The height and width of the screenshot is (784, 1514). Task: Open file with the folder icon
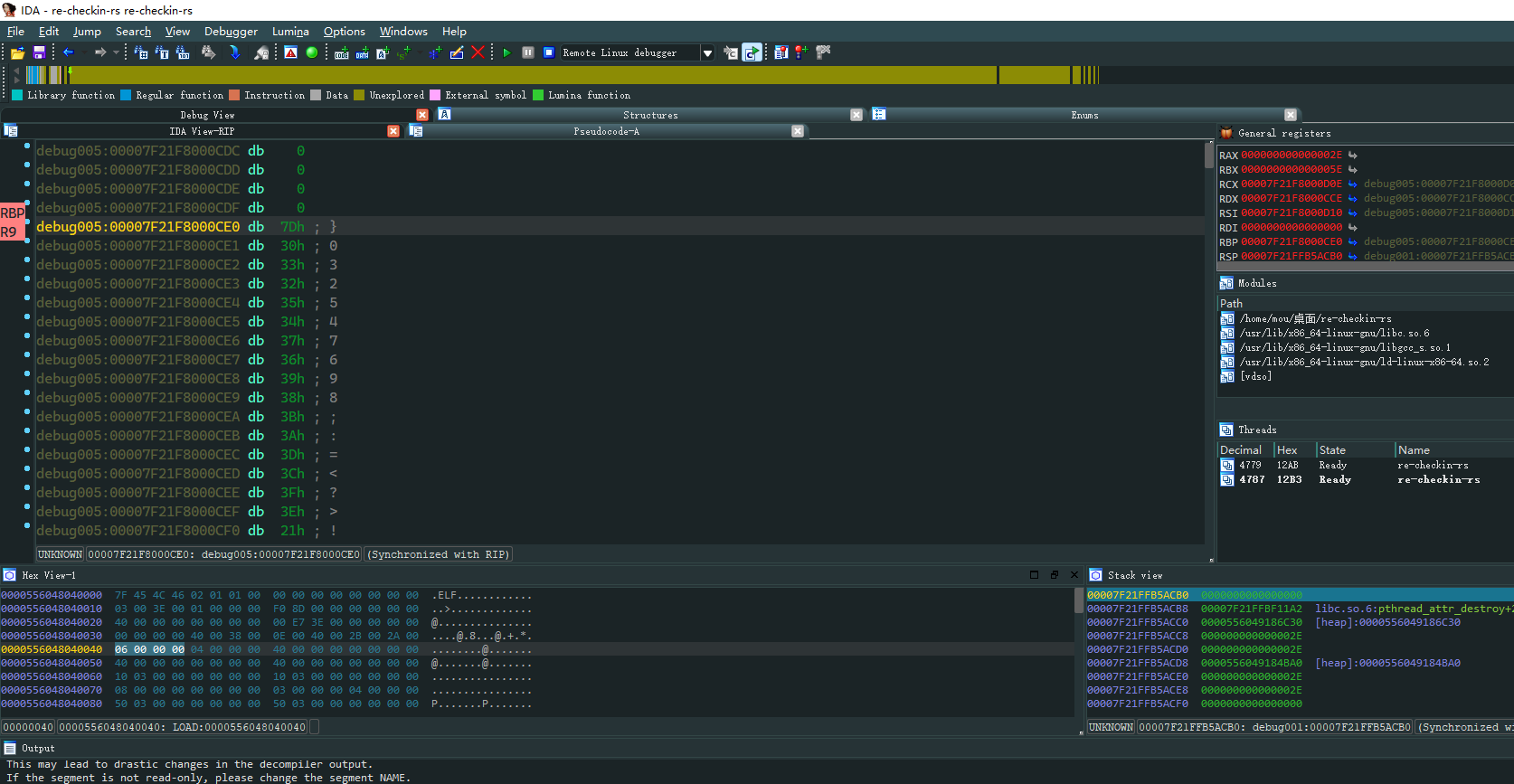(x=17, y=52)
